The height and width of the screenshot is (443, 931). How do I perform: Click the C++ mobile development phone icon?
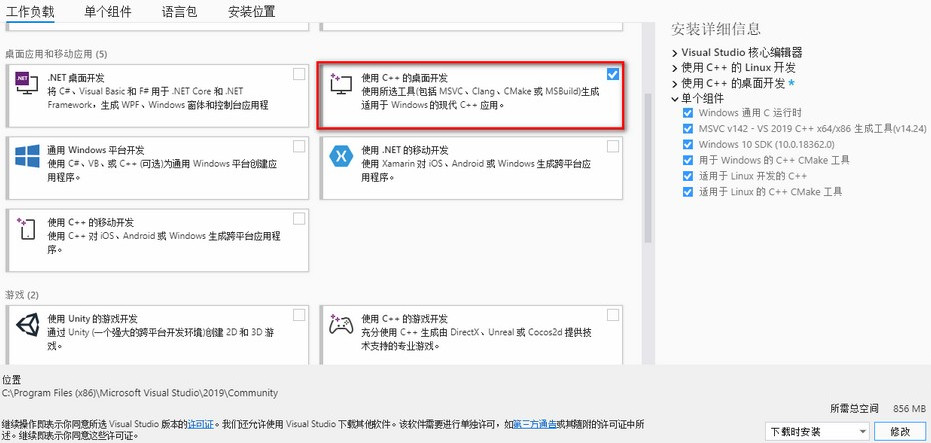pyautogui.click(x=26, y=228)
